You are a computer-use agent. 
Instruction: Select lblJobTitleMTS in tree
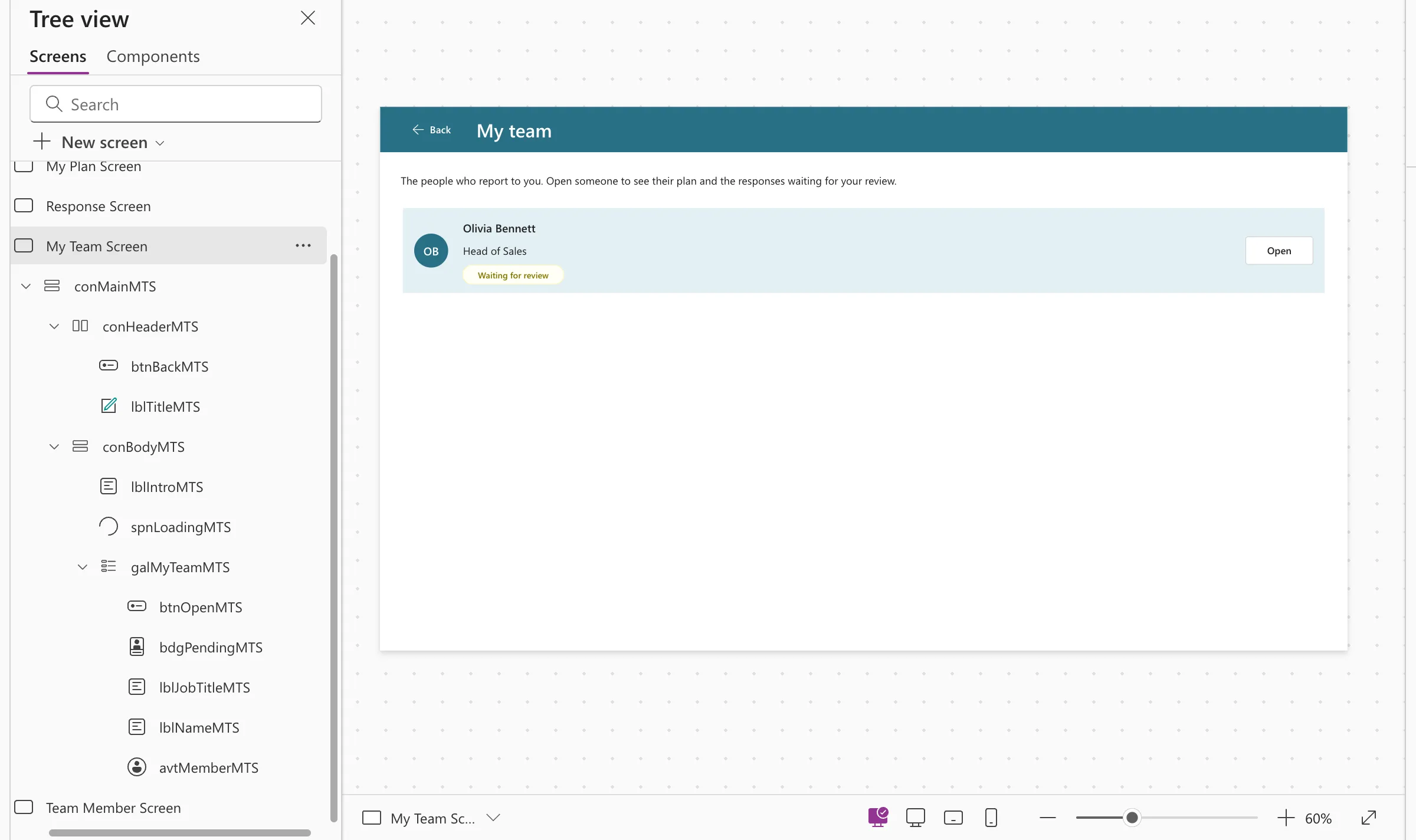[x=205, y=688]
